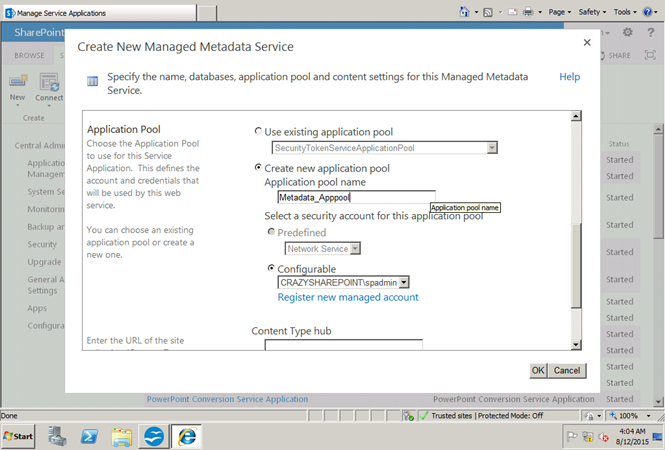
Task: Open SharePoint settings gear icon
Action: point(628,32)
